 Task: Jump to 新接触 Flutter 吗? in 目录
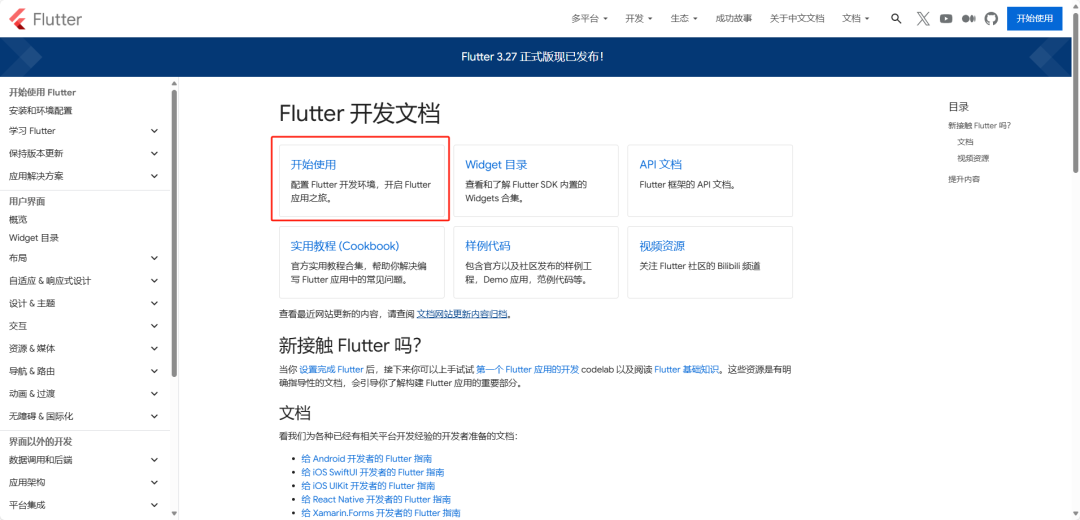(979, 125)
